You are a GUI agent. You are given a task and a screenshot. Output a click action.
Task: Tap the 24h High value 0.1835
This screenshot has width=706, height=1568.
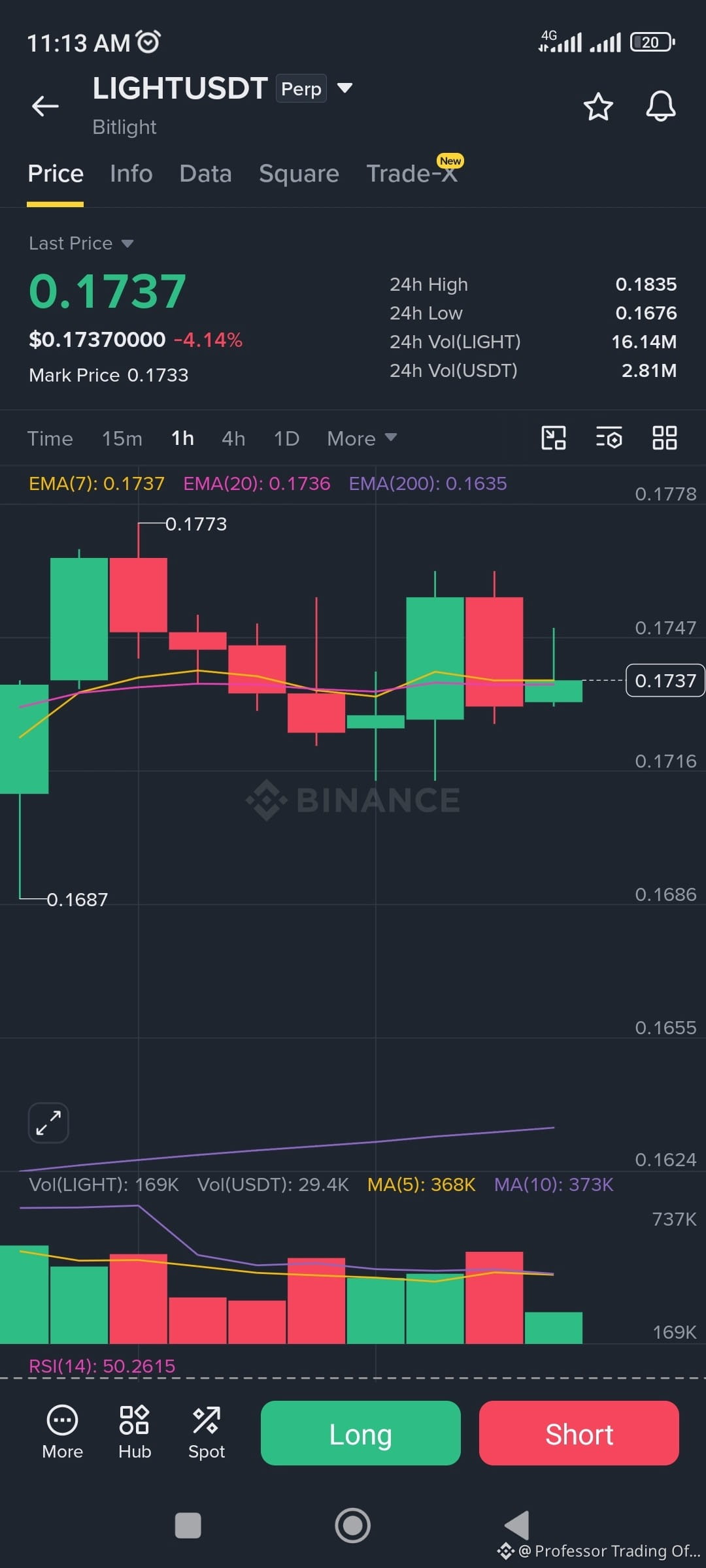[646, 284]
